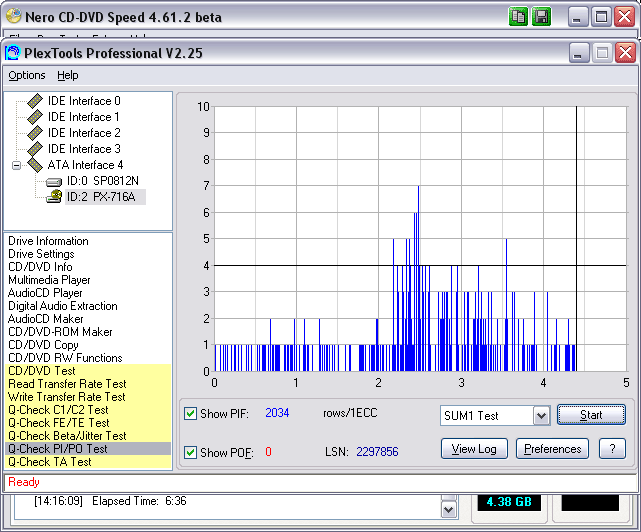Open Q-Check Beta/Jitter Test
Screen dimensions: 641x532
(x=67, y=436)
